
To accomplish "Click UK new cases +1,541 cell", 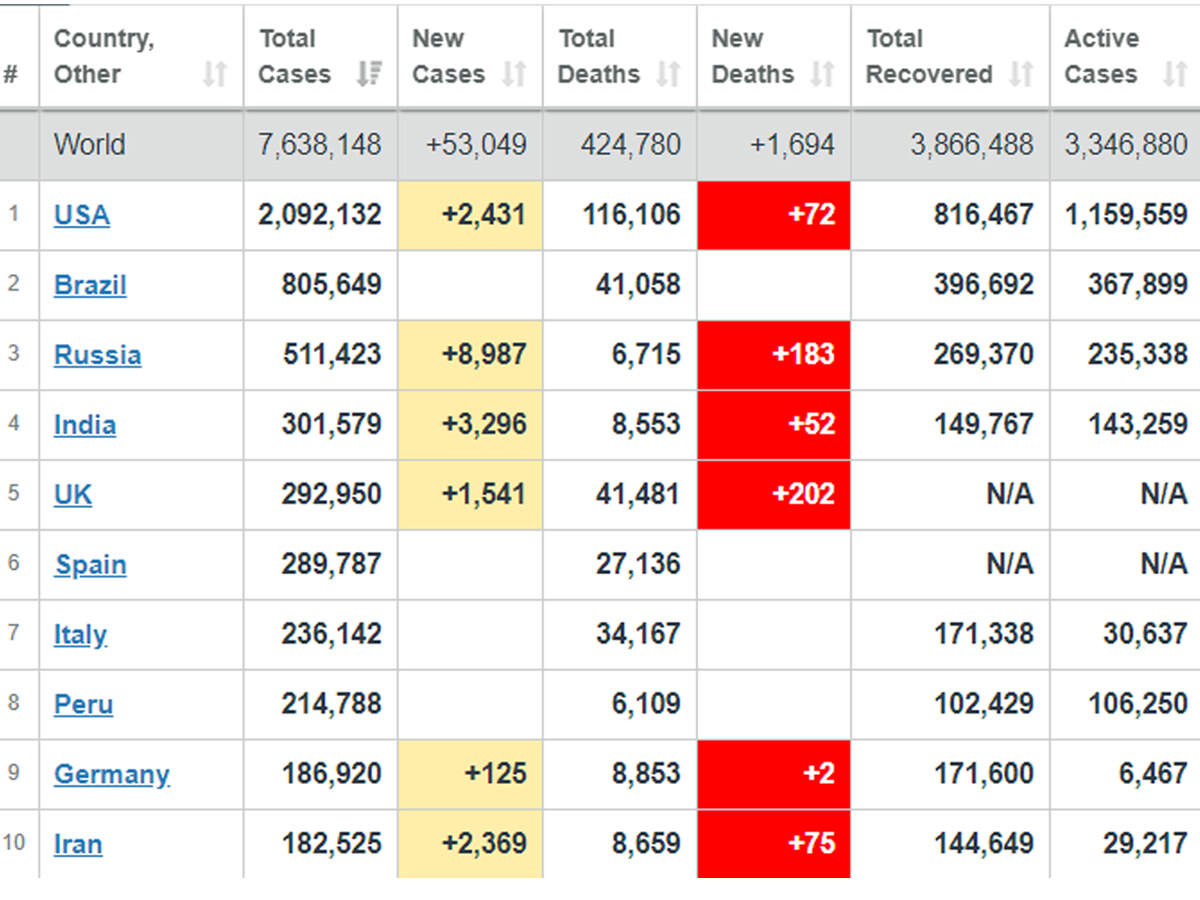I will coord(471,495).
